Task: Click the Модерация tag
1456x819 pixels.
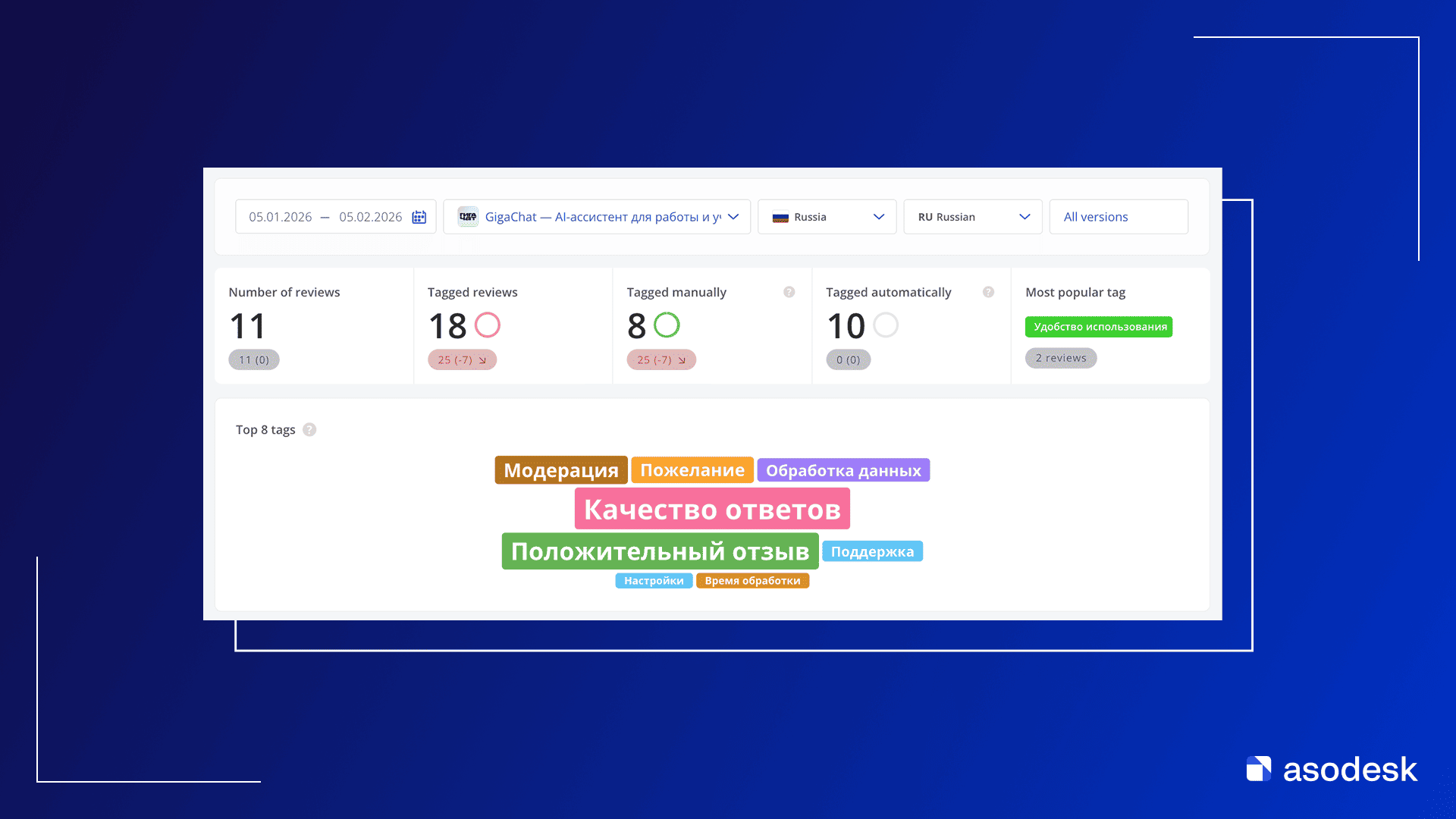Action: 560,470
